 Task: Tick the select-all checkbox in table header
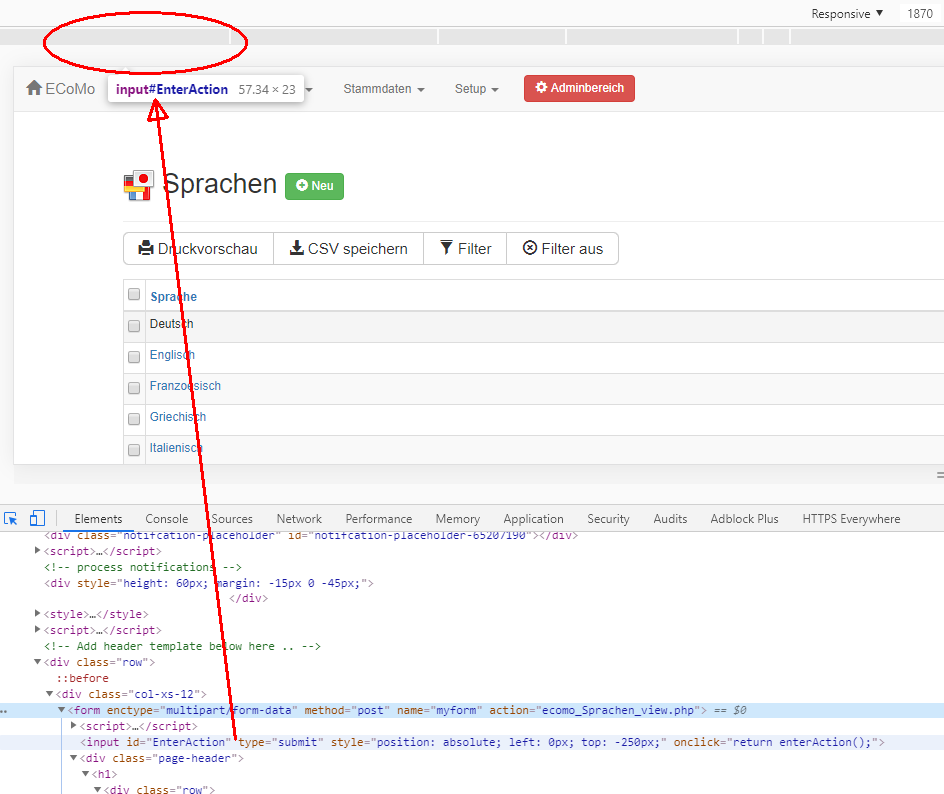(x=134, y=294)
